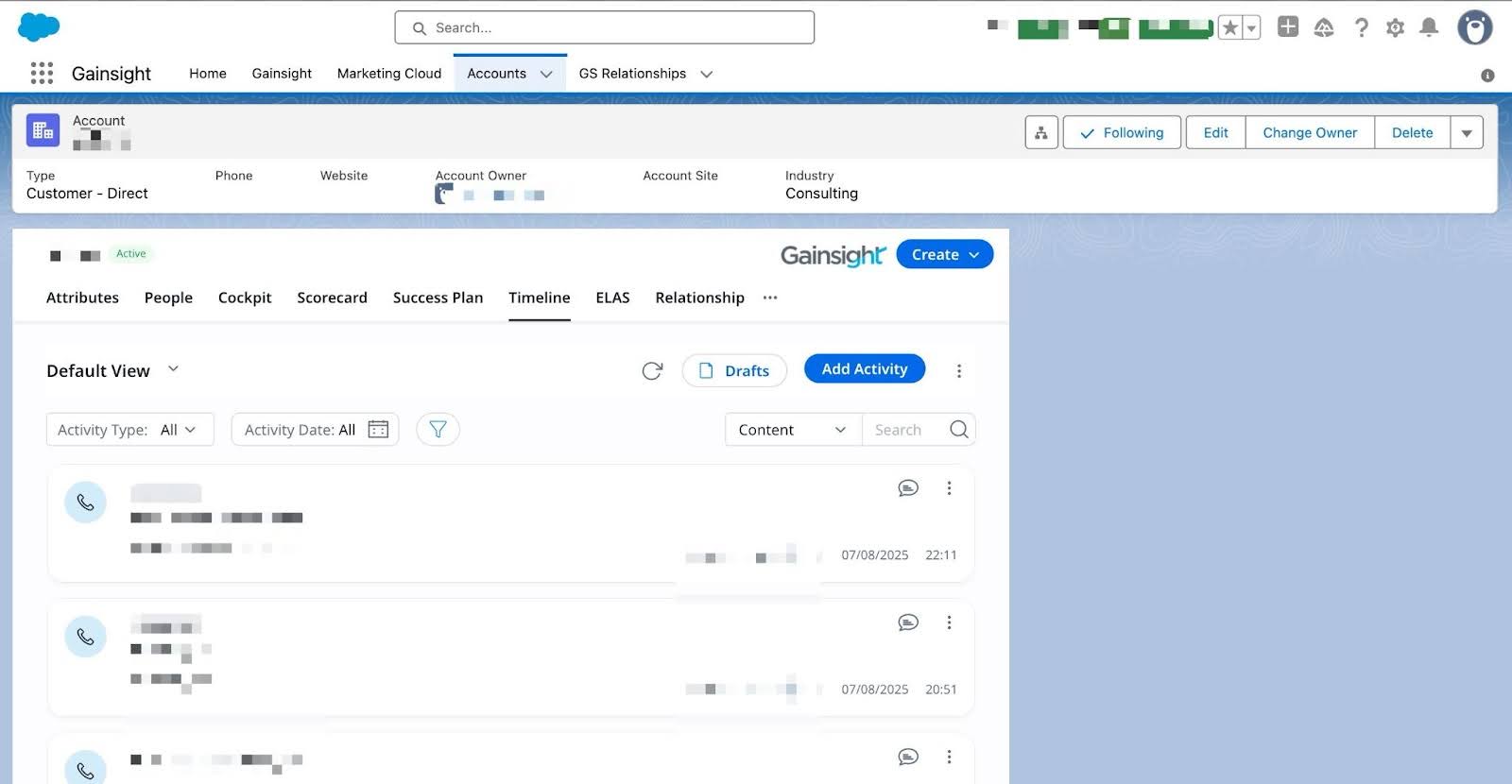Screen dimensions: 1512x784
Task: Open the Trailhead guidance icon
Action: [1324, 27]
